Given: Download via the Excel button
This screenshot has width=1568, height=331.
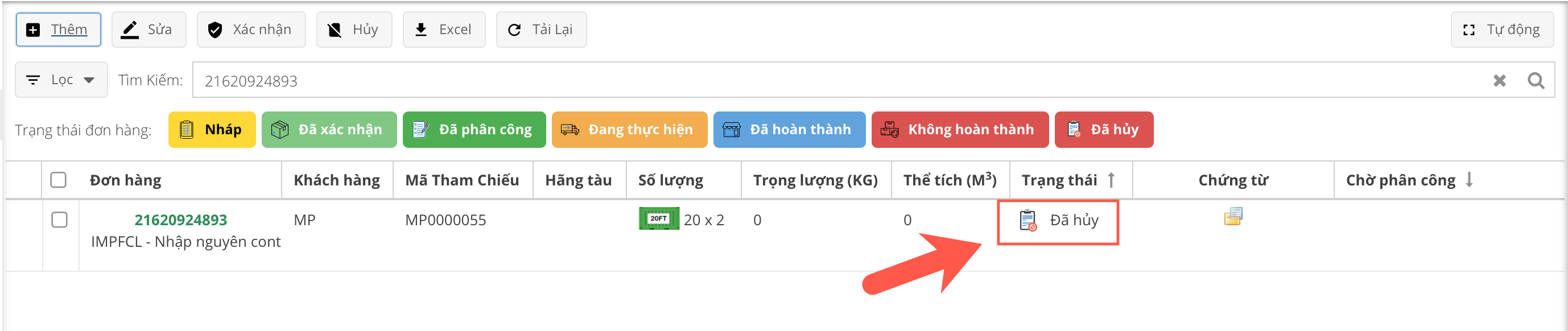Looking at the screenshot, I should point(444,30).
